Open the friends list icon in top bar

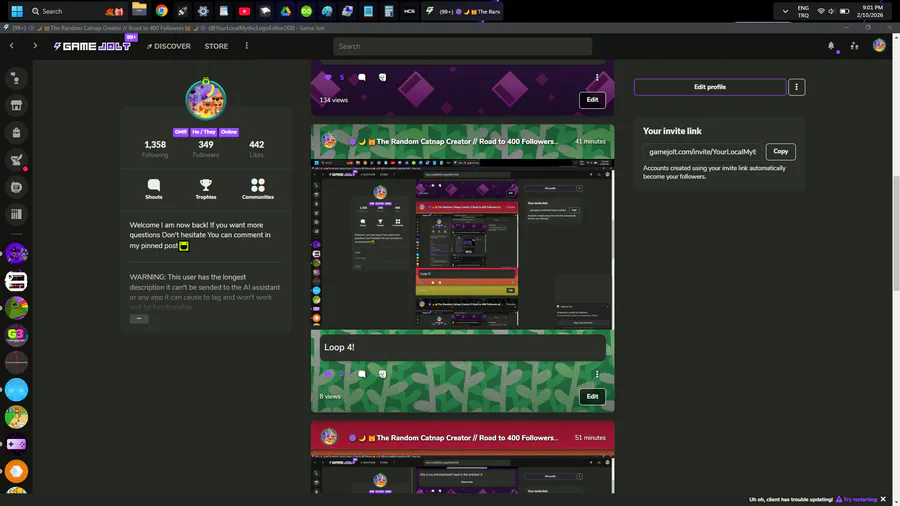(x=855, y=46)
